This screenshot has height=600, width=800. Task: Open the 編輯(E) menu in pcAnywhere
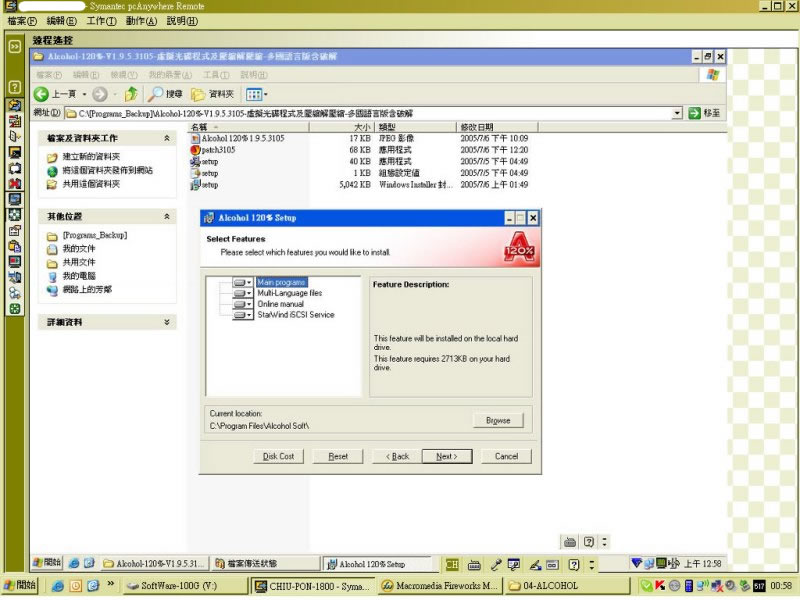(x=61, y=21)
